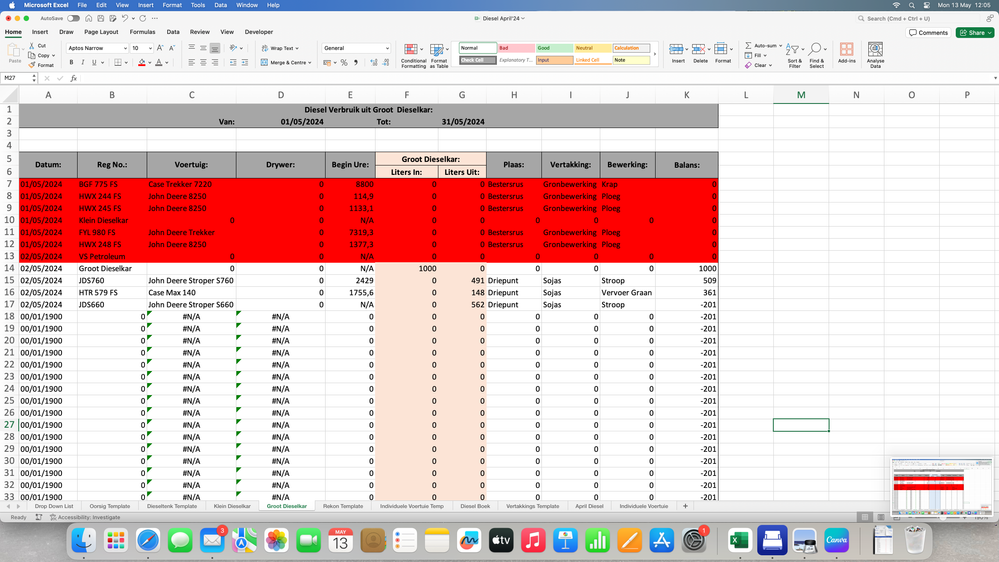Image resolution: width=999 pixels, height=562 pixels.
Task: Open the Developer ribbon tab
Action: tap(259, 32)
